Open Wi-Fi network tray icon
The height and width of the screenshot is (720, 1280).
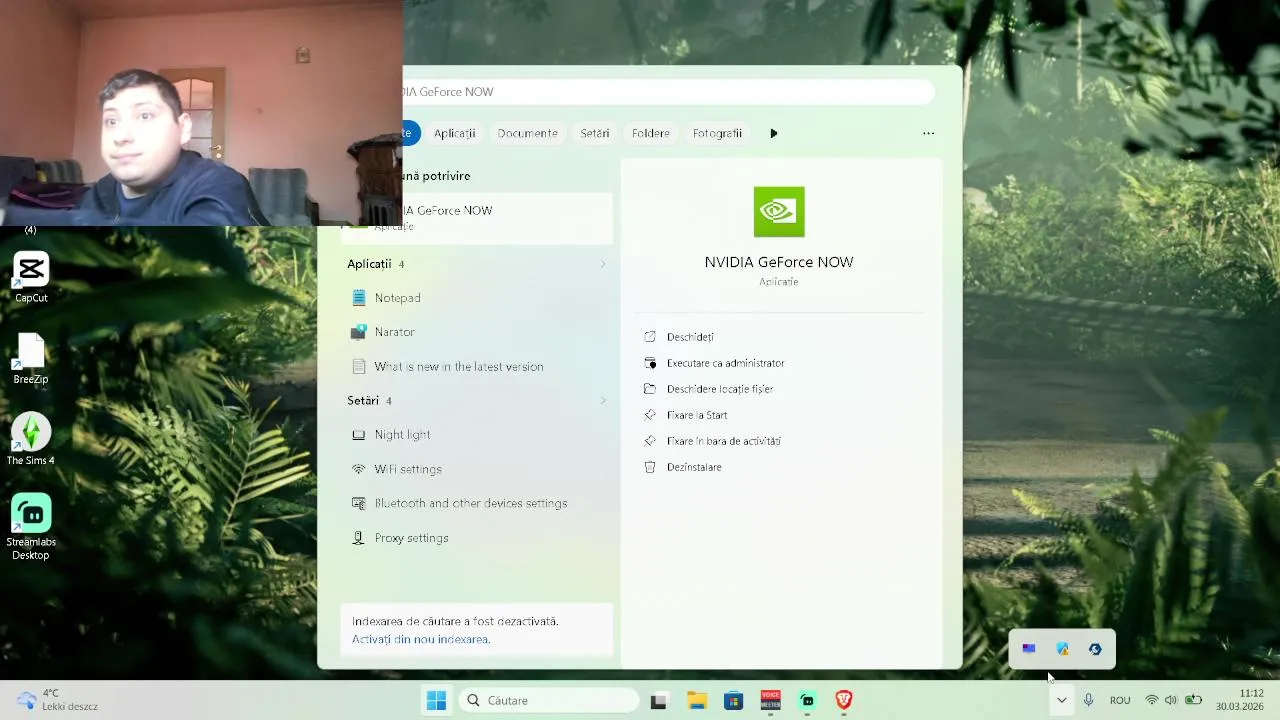click(x=1152, y=701)
